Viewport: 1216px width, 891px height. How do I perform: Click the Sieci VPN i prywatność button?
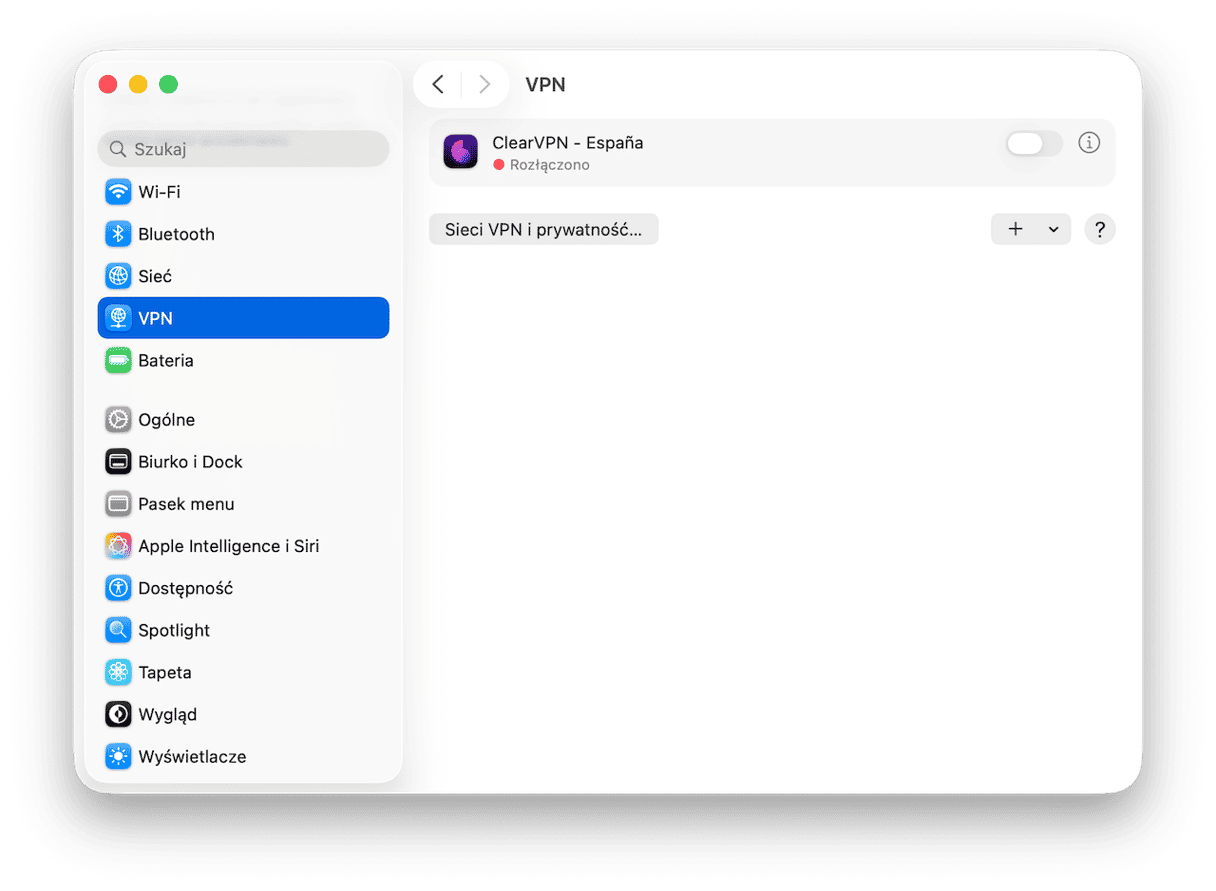[x=543, y=229]
